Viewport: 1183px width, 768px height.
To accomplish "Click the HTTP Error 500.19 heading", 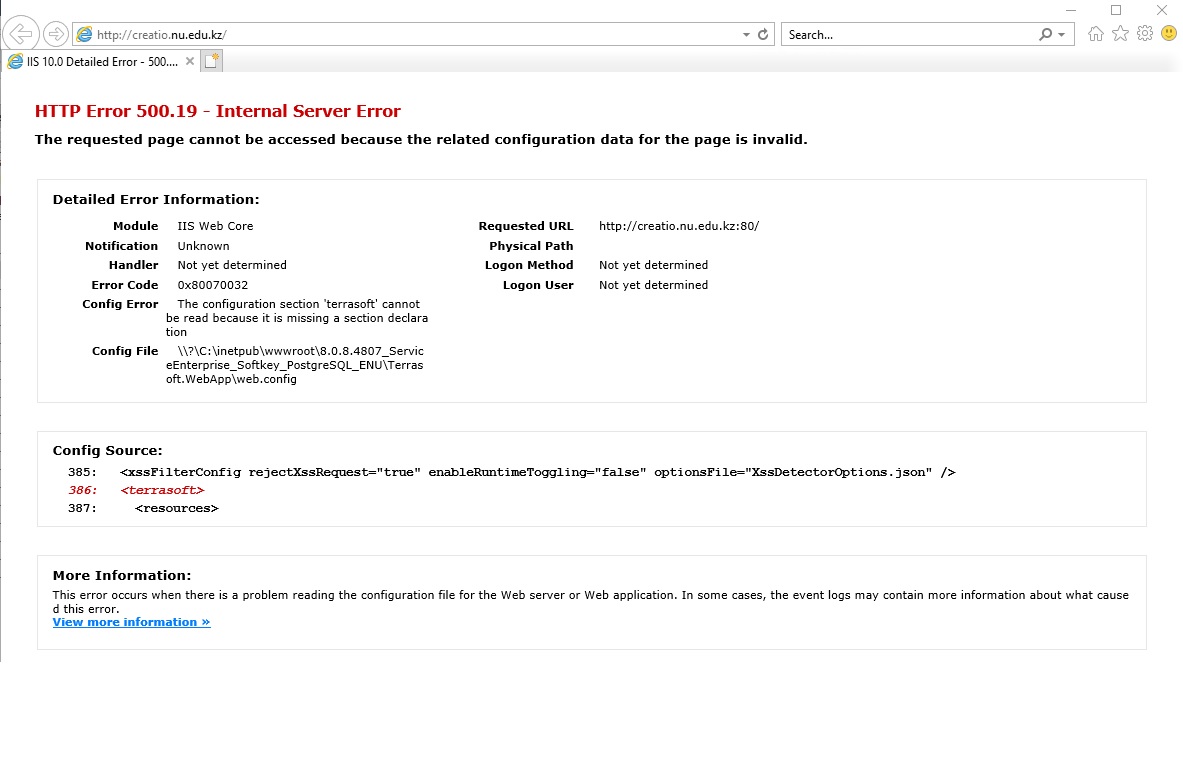I will (217, 111).
